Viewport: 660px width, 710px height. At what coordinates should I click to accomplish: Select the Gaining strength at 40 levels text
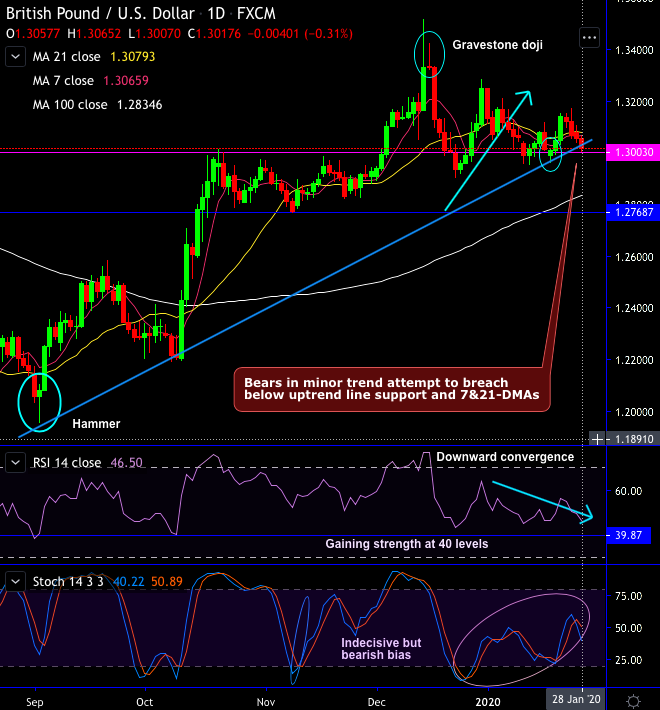pos(407,544)
